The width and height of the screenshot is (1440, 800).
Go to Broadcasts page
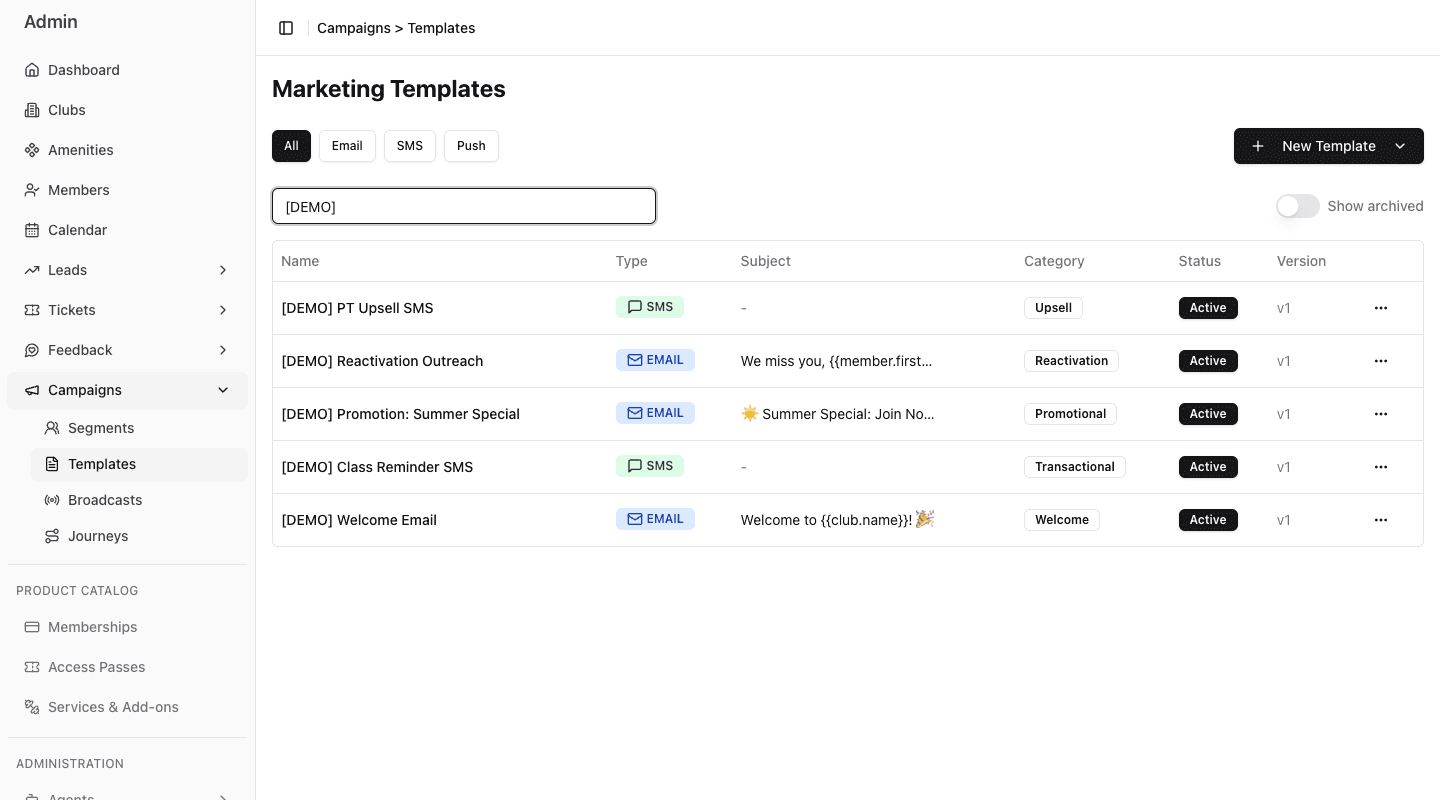click(x=139, y=500)
